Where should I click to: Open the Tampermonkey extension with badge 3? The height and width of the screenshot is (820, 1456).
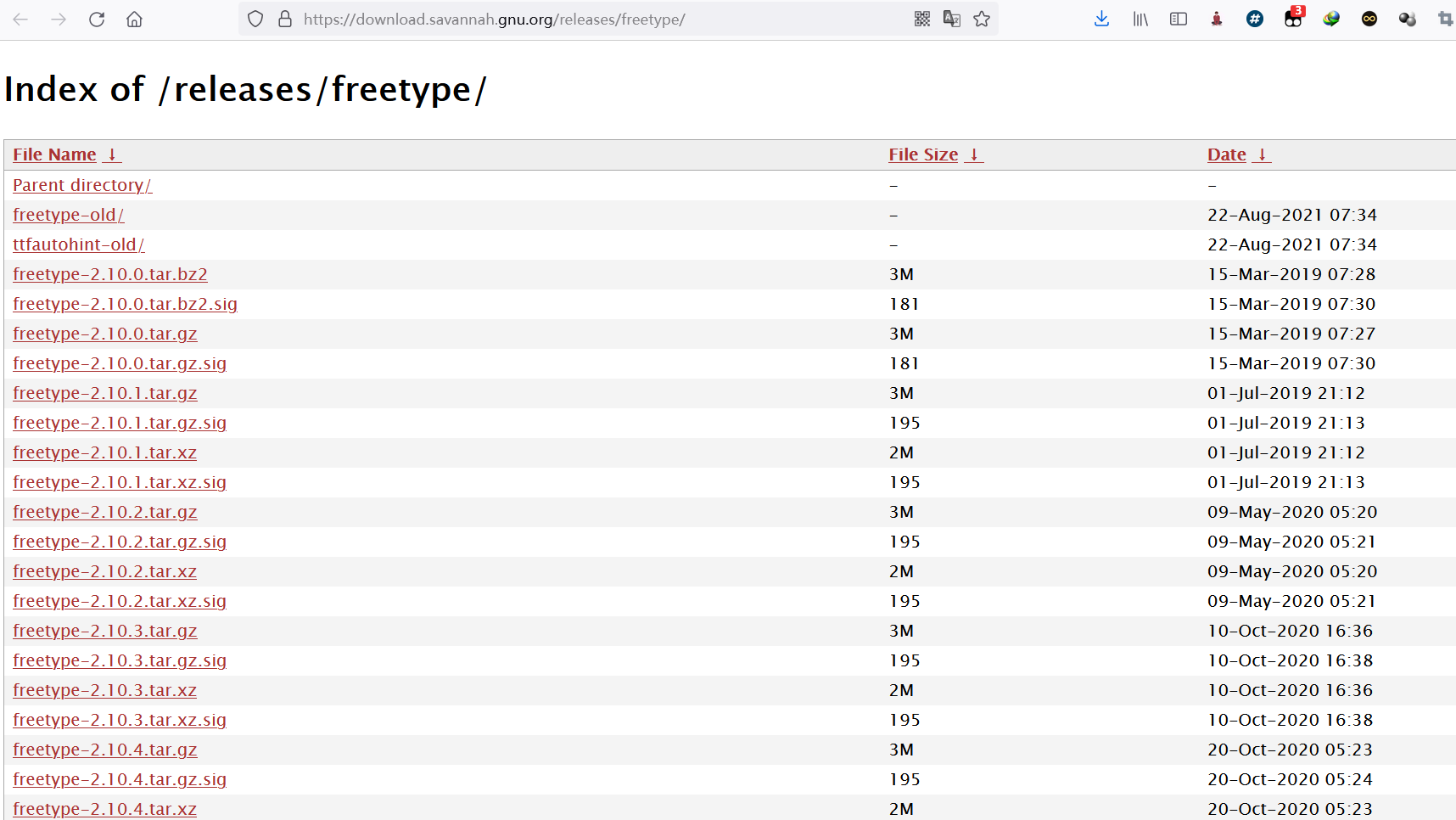point(1294,18)
